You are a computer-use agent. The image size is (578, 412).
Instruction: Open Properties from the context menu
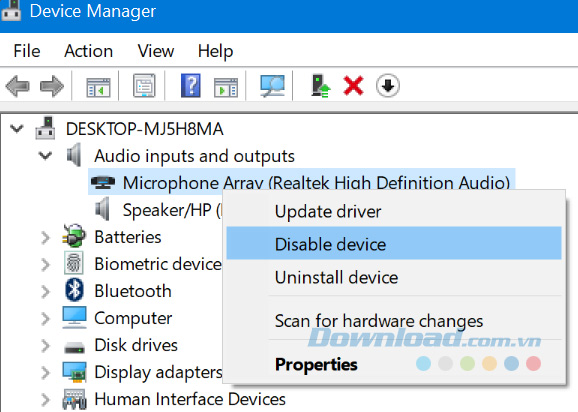click(x=394, y=364)
